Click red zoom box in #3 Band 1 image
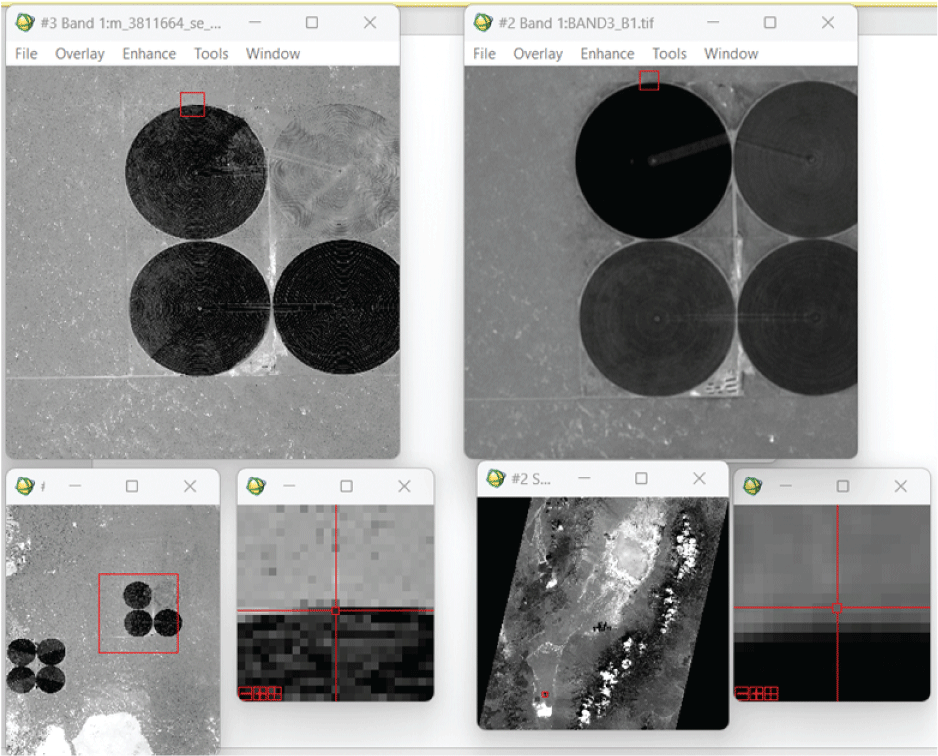938x756 pixels. pyautogui.click(x=192, y=105)
